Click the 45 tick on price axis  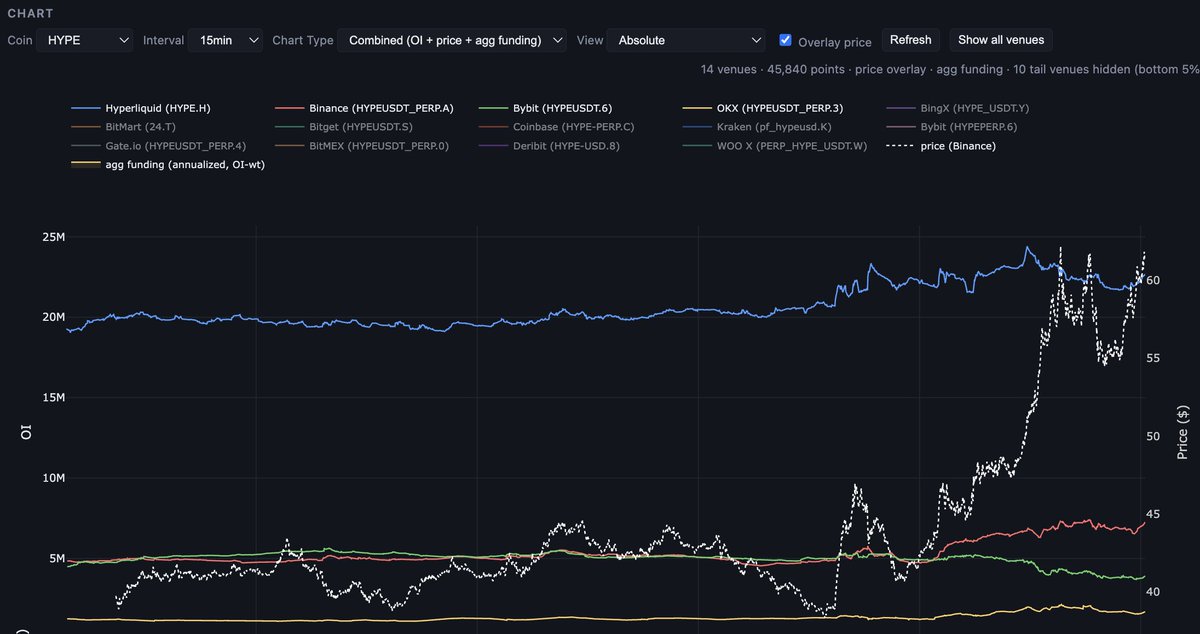pos(1153,514)
